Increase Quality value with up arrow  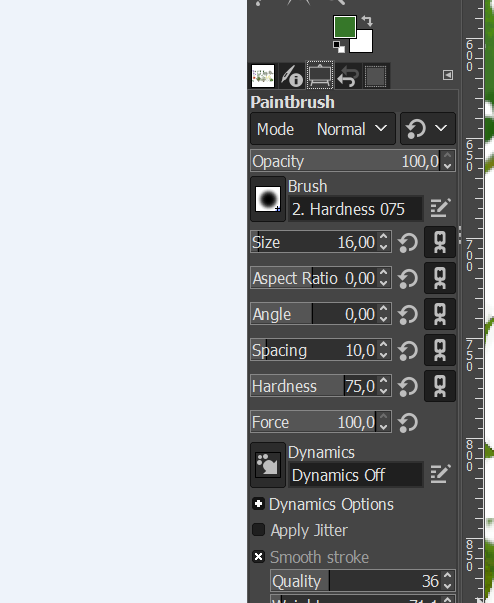pos(447,576)
